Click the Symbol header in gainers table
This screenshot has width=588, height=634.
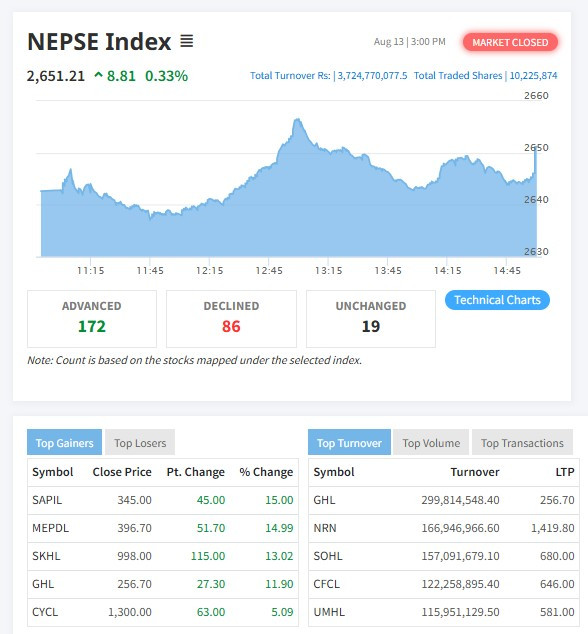(53, 472)
